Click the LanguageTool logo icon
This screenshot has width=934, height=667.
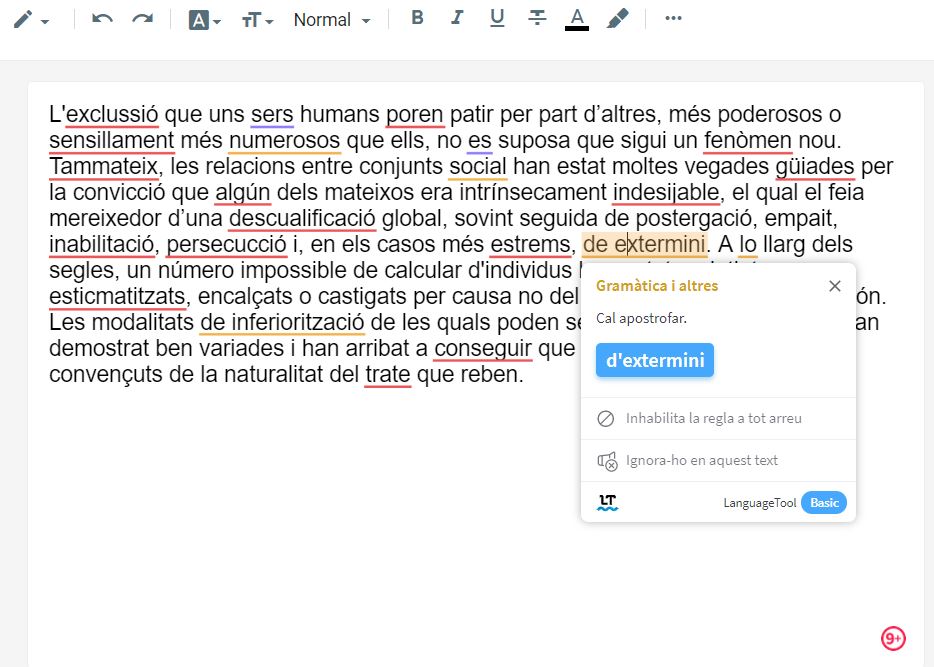tap(608, 503)
